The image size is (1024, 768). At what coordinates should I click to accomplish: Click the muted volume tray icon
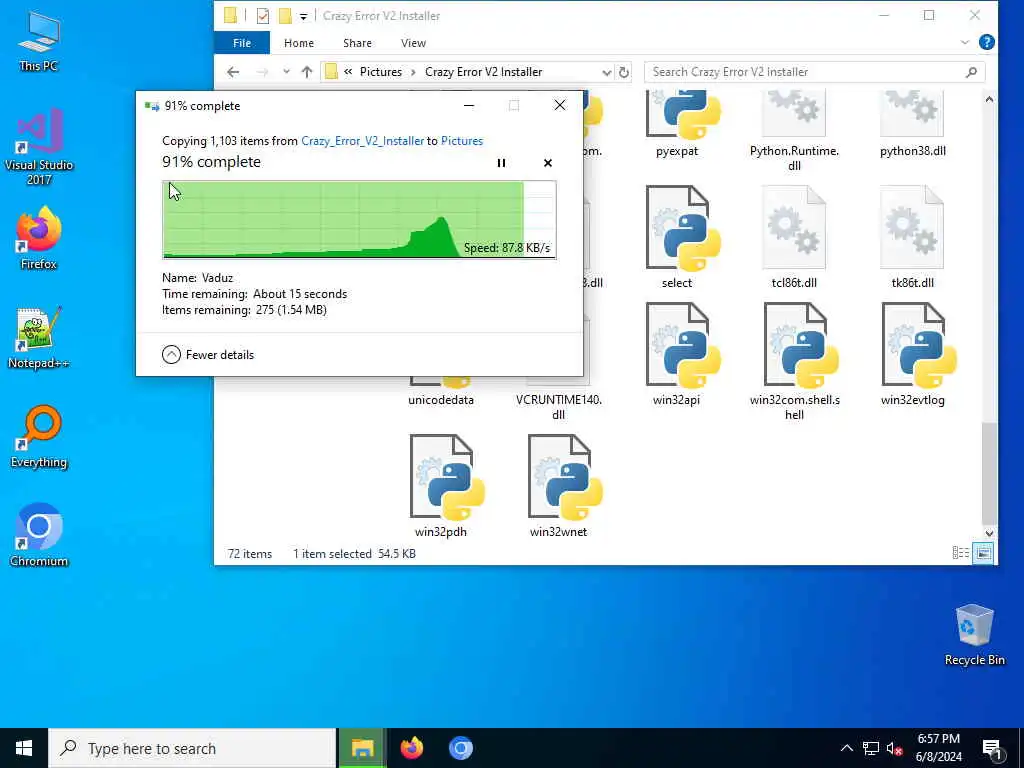895,748
